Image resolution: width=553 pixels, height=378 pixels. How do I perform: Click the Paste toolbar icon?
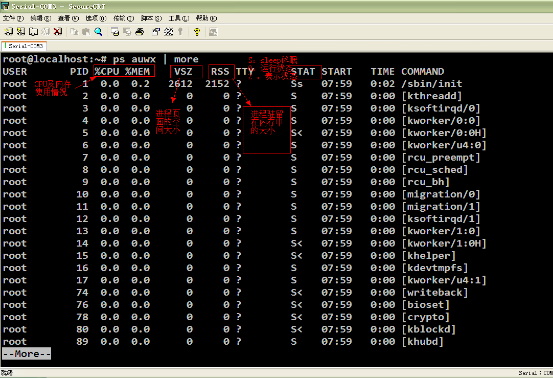point(86,32)
